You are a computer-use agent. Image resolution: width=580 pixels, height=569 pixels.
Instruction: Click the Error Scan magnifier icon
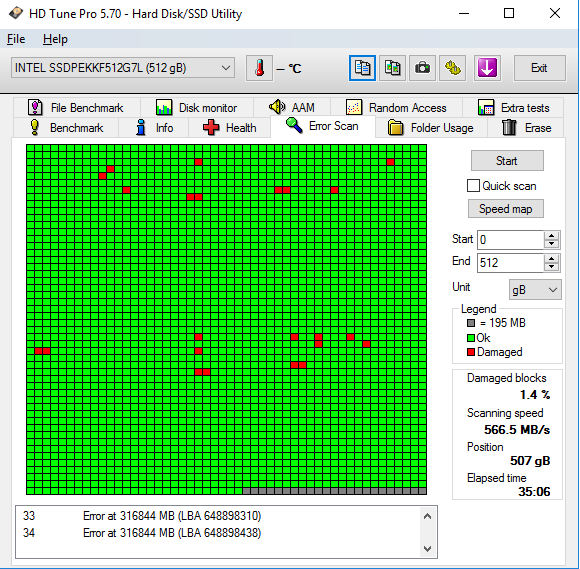[294, 125]
